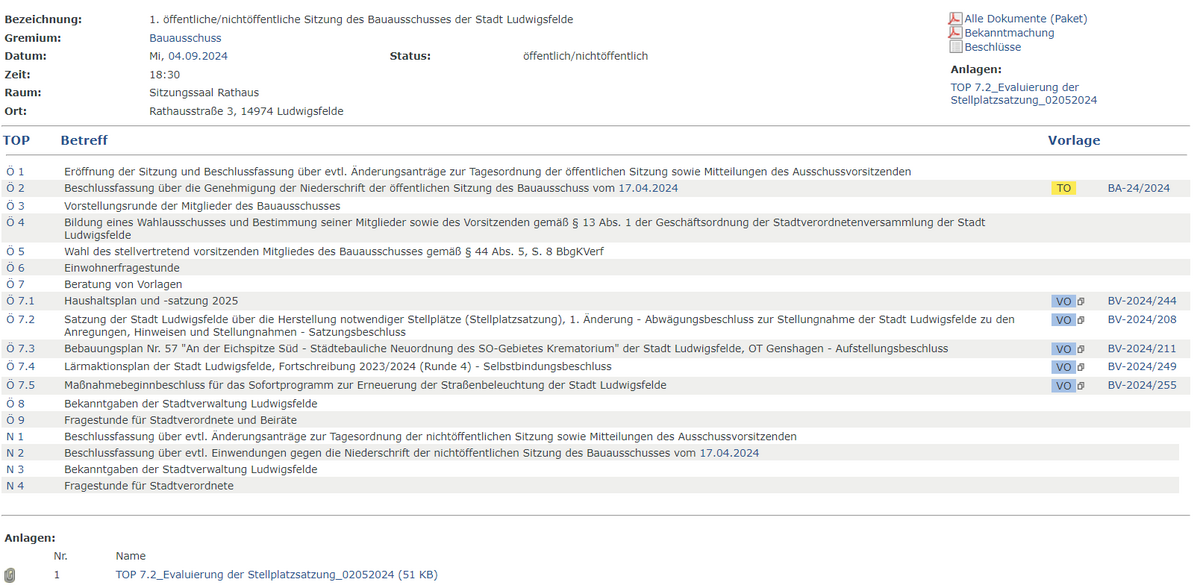The image size is (1200, 585).
Task: Open the 17.04.2024 date link in Ö 2
Action: [x=648, y=188]
